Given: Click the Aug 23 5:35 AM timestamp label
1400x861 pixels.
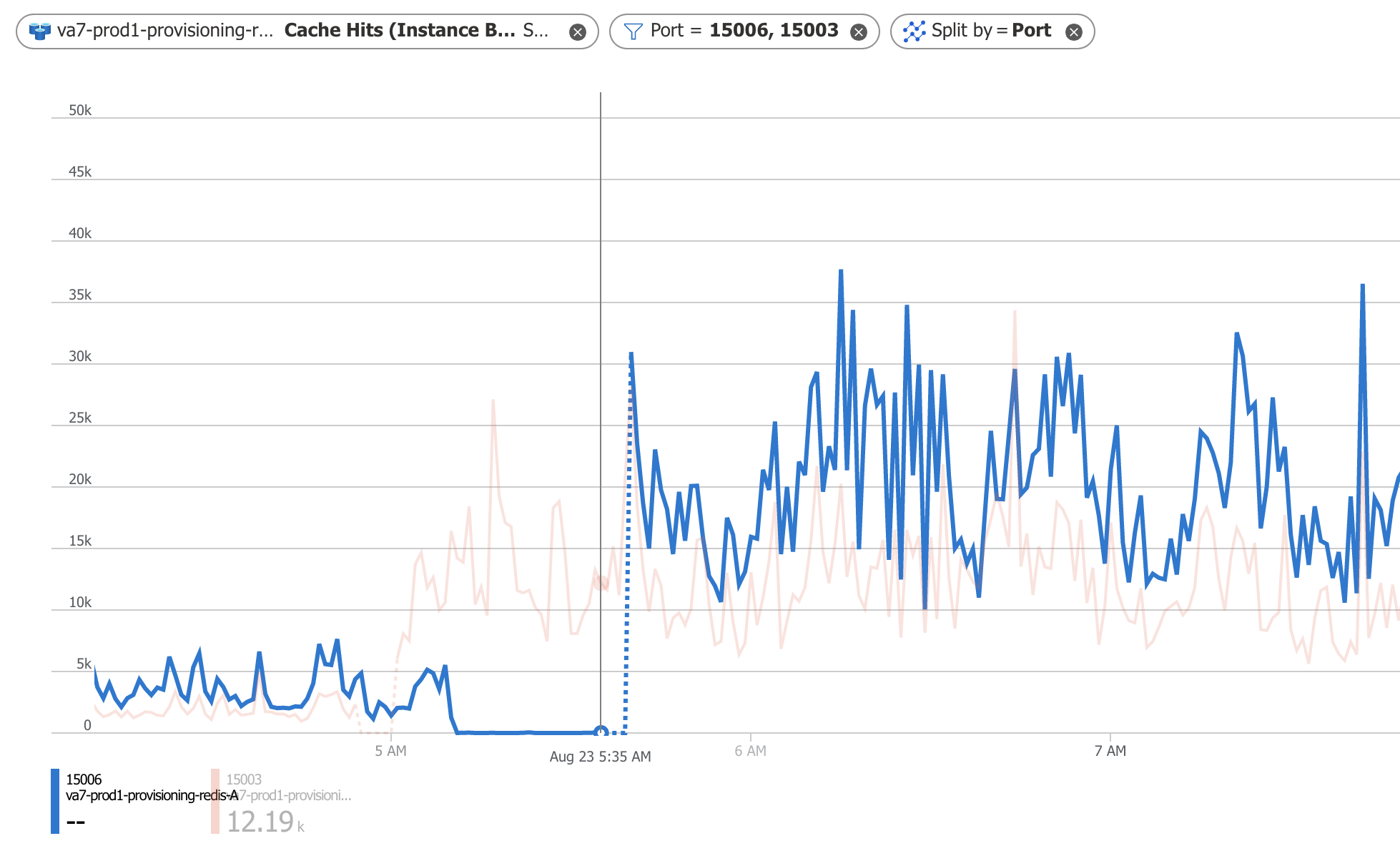Looking at the screenshot, I should click(600, 756).
